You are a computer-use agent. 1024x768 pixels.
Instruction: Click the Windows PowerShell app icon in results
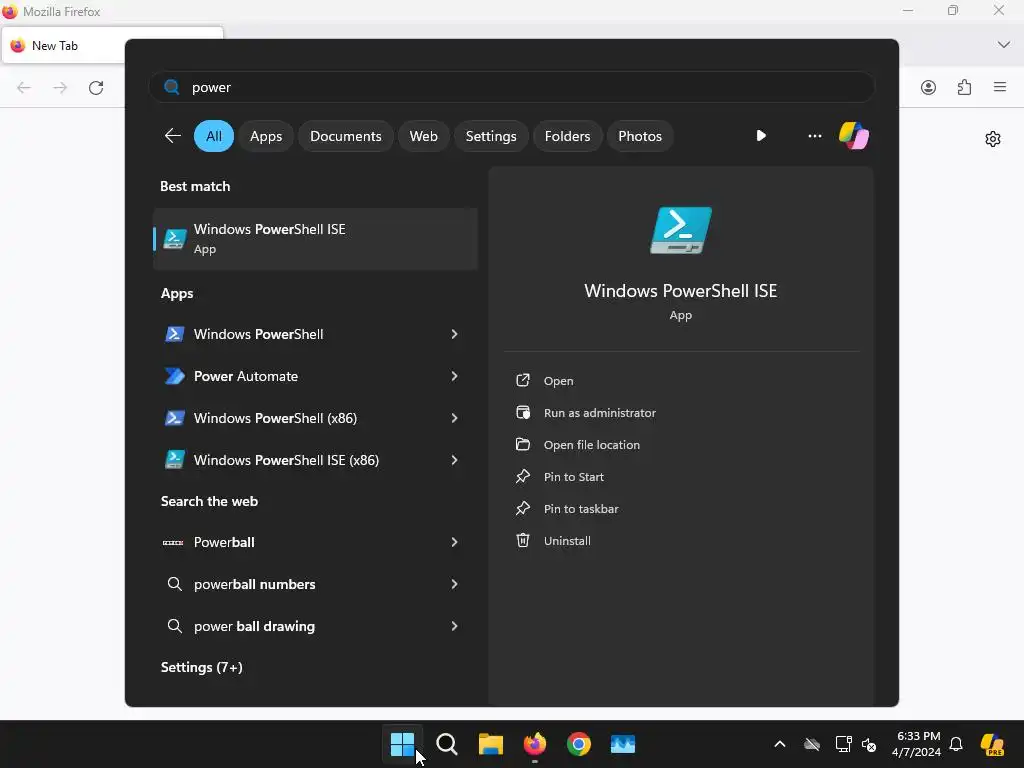pyautogui.click(x=174, y=334)
